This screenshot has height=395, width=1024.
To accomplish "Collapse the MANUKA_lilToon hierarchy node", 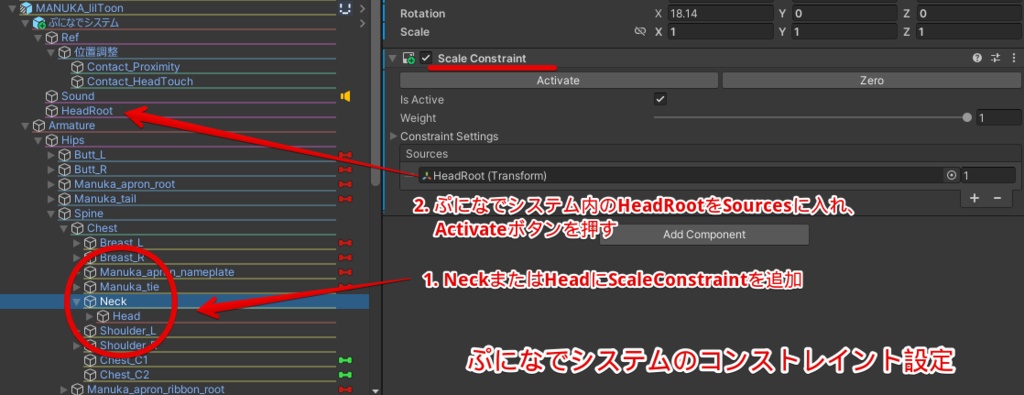I will coord(12,8).
